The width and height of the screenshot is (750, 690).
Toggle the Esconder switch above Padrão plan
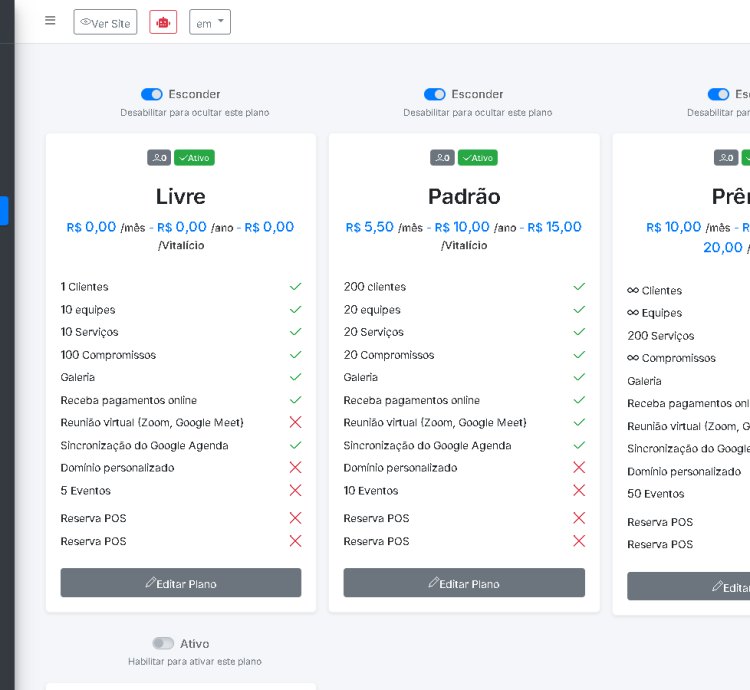click(x=435, y=94)
